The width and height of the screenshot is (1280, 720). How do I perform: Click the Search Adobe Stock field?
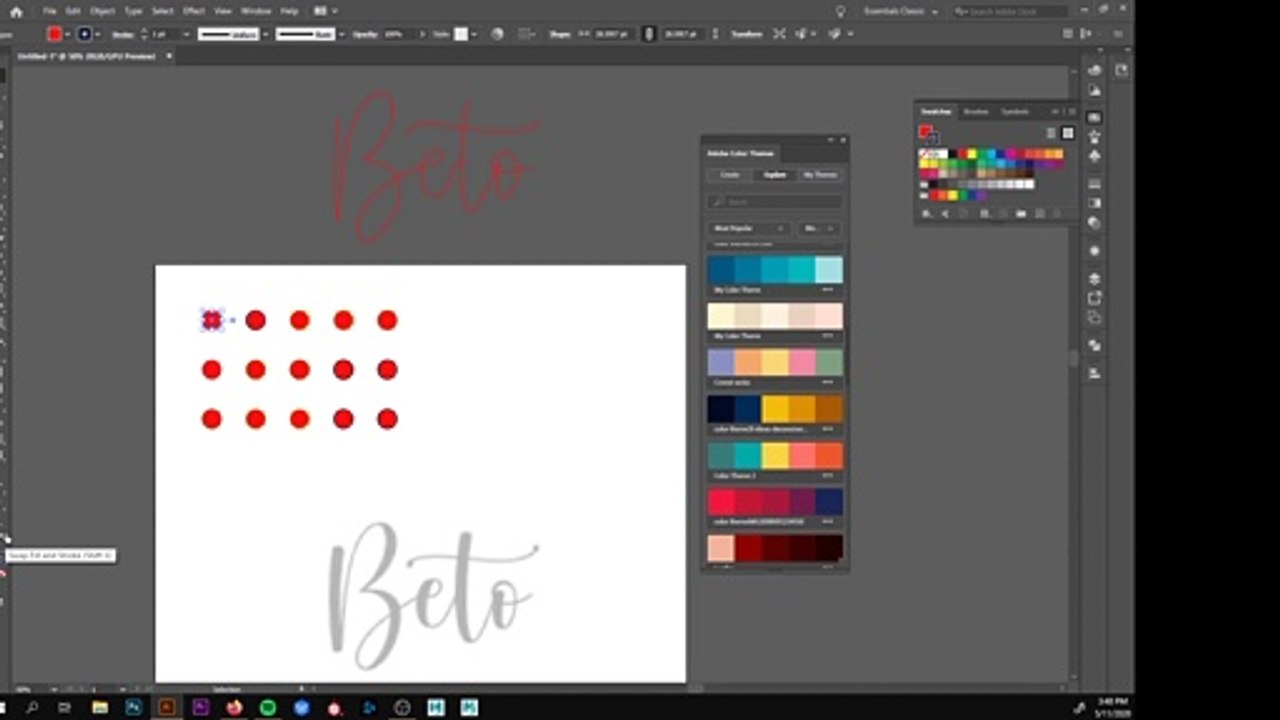1010,11
